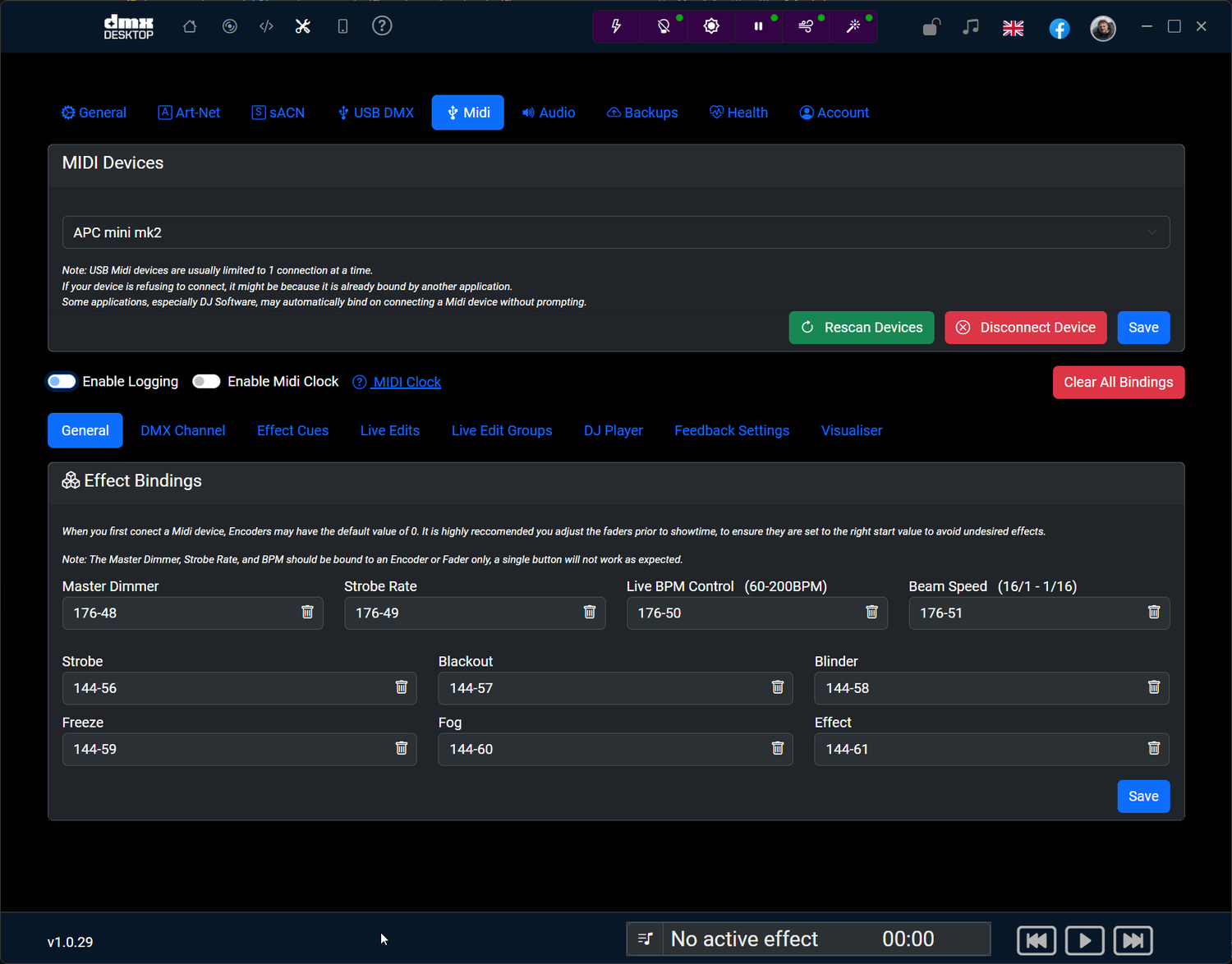Open the user profile avatar menu
This screenshot has width=1232, height=964.
(x=1102, y=29)
